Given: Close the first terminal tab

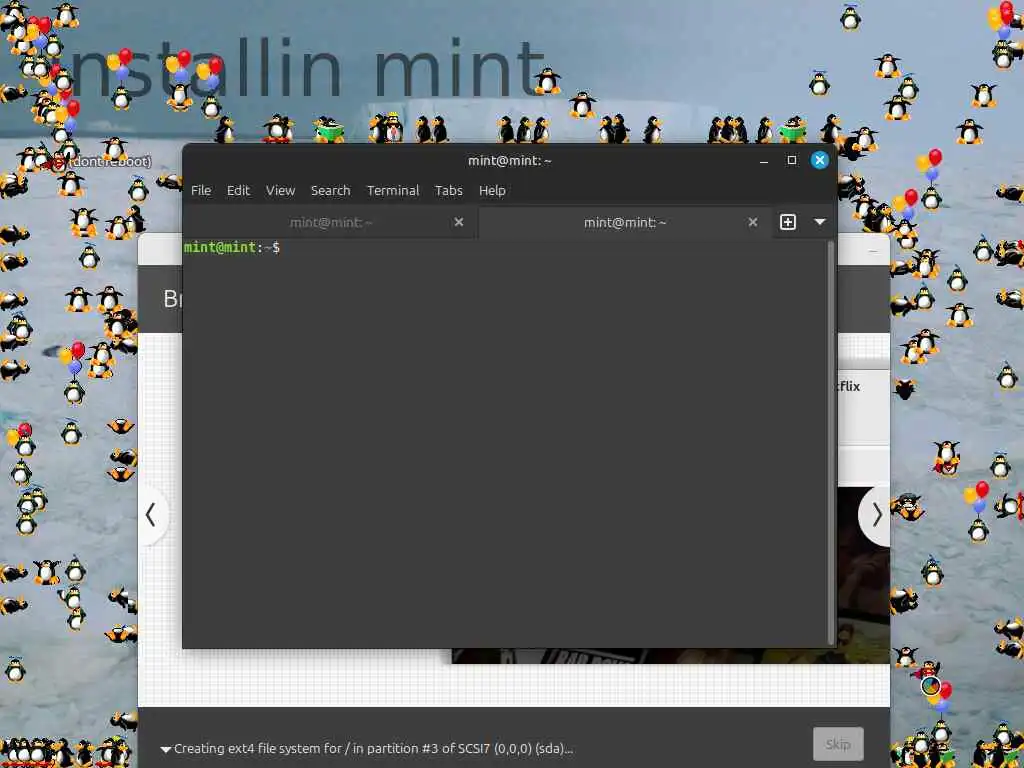Looking at the screenshot, I should 458,222.
